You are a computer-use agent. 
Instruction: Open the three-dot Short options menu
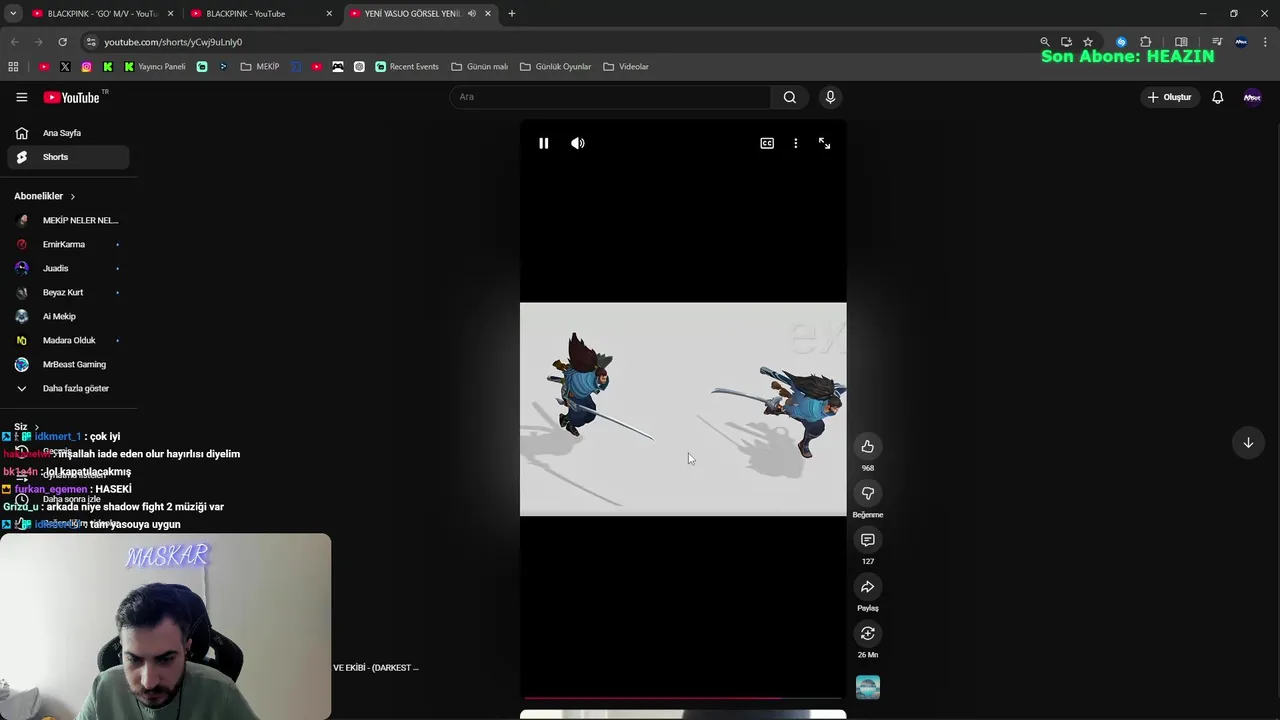[796, 143]
